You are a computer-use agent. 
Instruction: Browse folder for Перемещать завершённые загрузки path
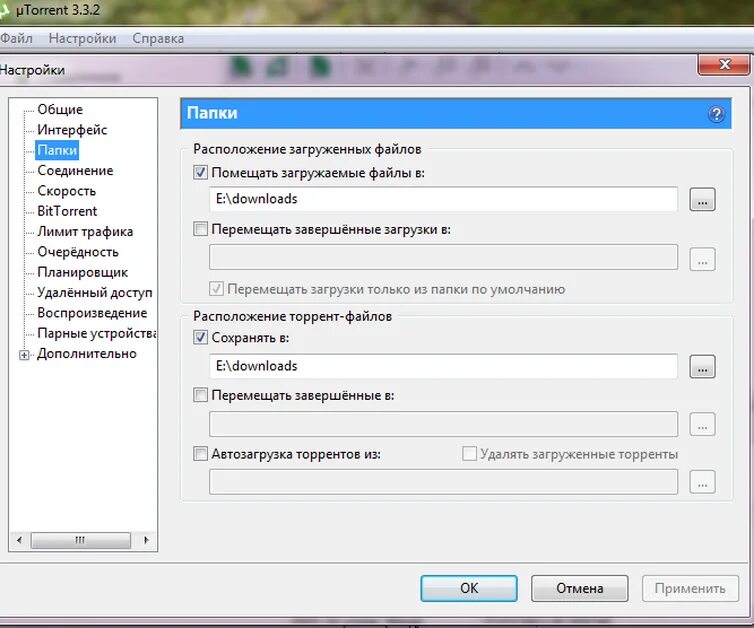(702, 259)
